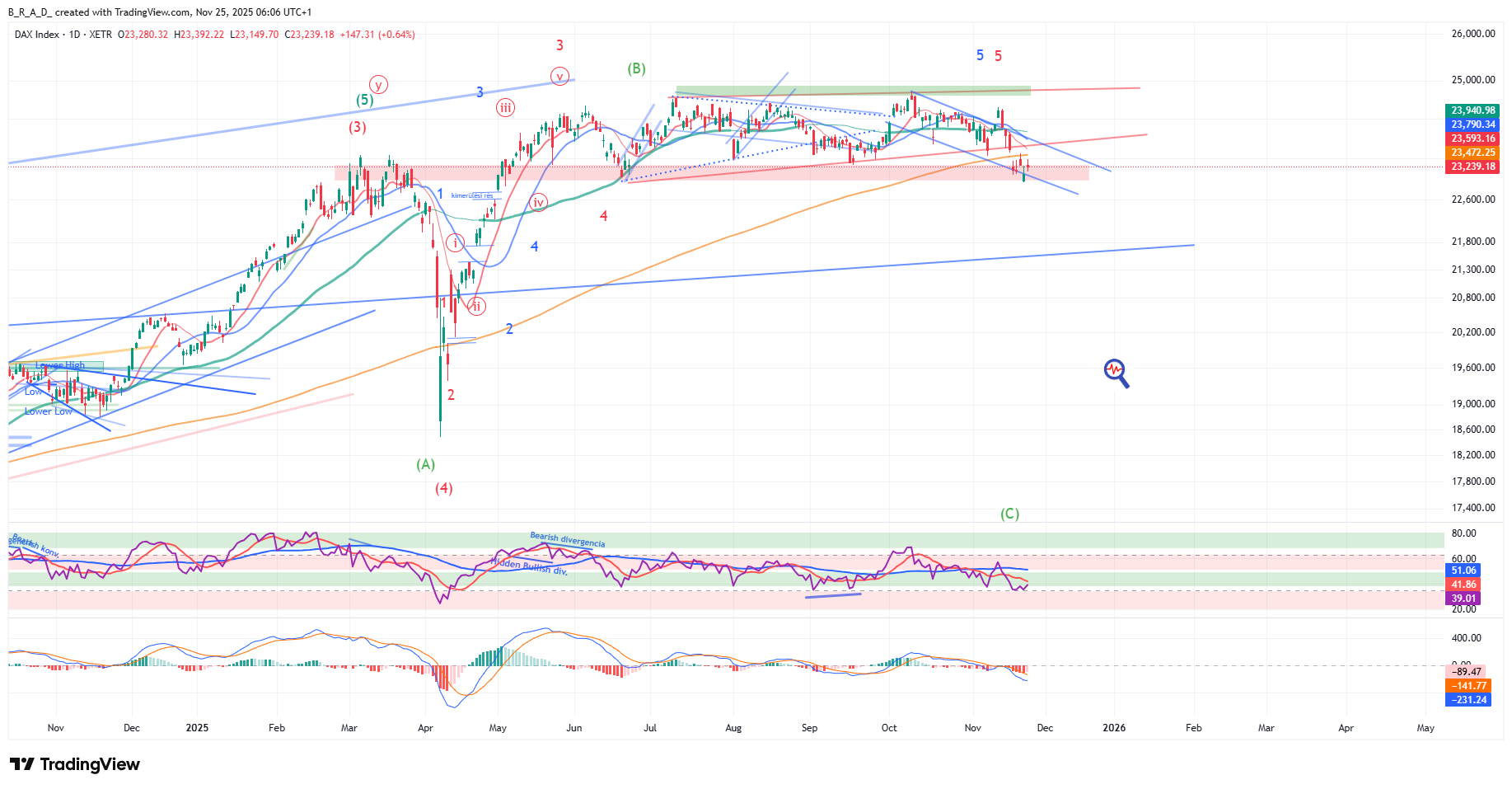Select the circled red 'v' wave marker
The image size is (1512, 789).
pos(559,77)
